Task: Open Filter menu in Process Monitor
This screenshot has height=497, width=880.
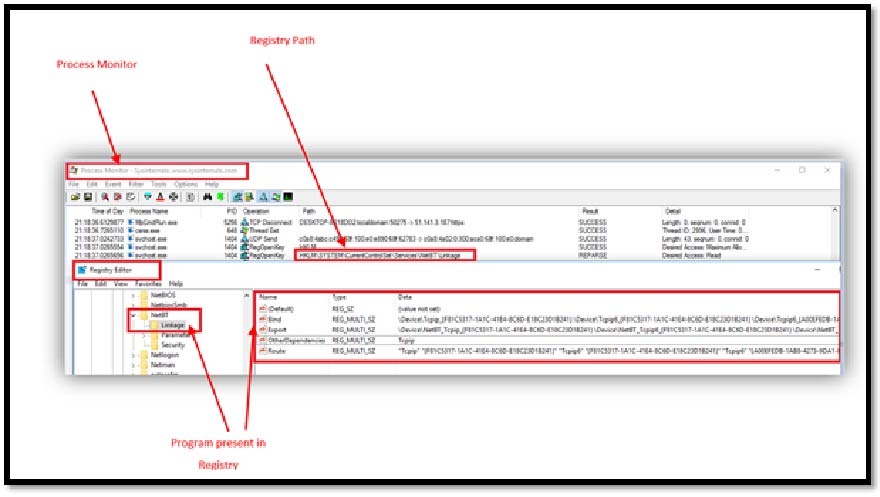Action: pos(136,184)
